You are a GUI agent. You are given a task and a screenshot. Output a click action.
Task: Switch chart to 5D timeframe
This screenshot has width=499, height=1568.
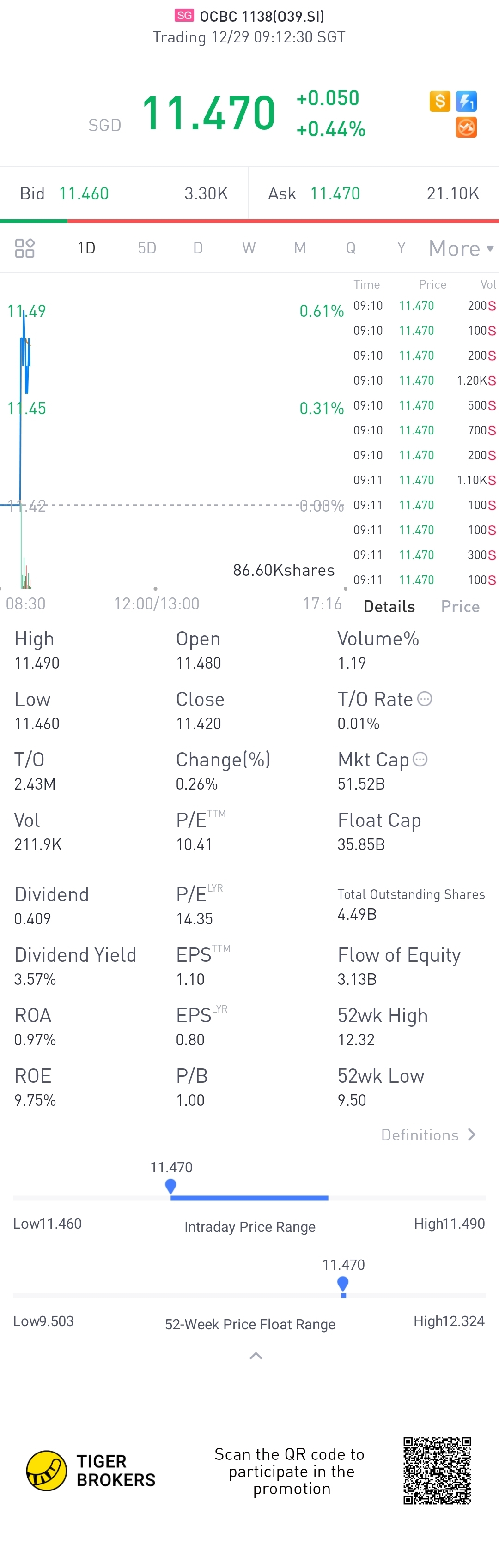tap(147, 248)
